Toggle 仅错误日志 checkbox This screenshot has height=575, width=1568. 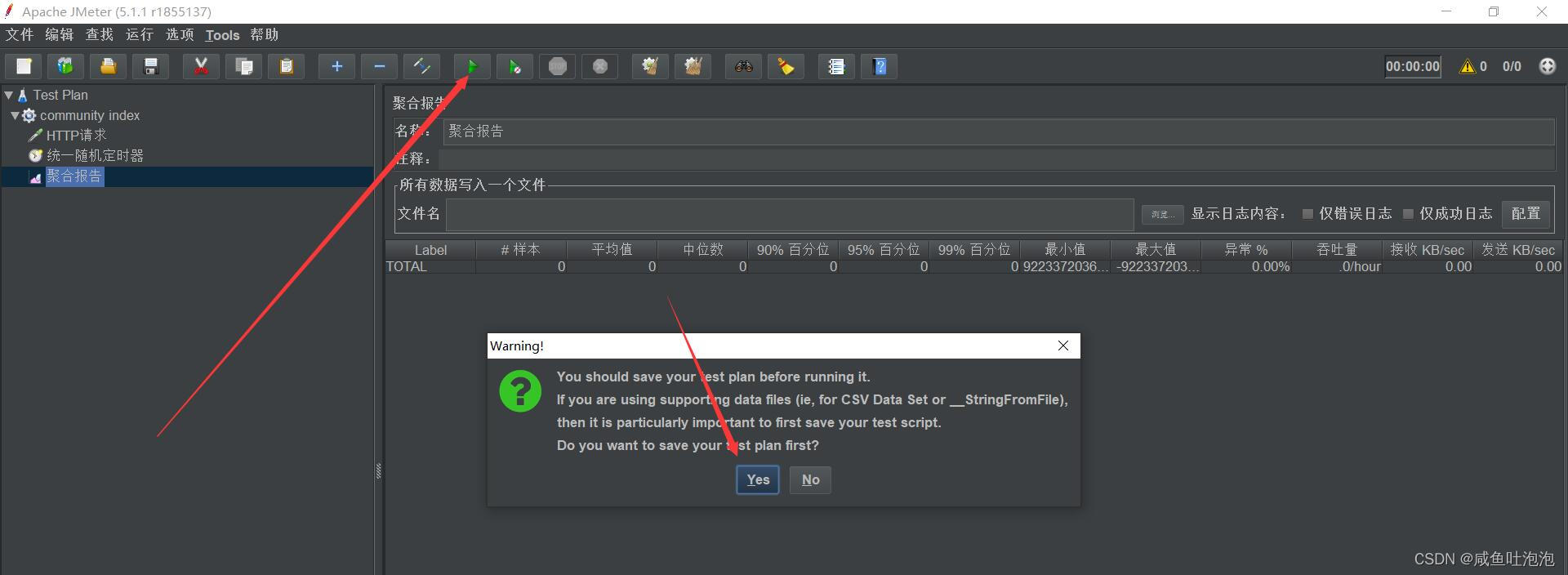pos(1307,214)
